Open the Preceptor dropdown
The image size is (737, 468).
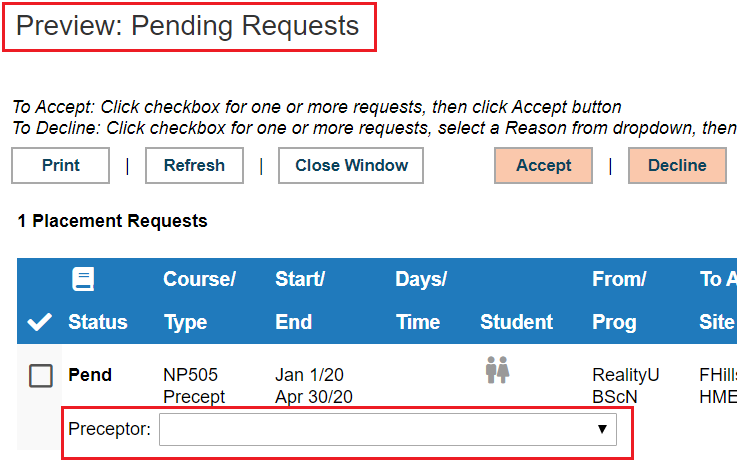[x=388, y=429]
